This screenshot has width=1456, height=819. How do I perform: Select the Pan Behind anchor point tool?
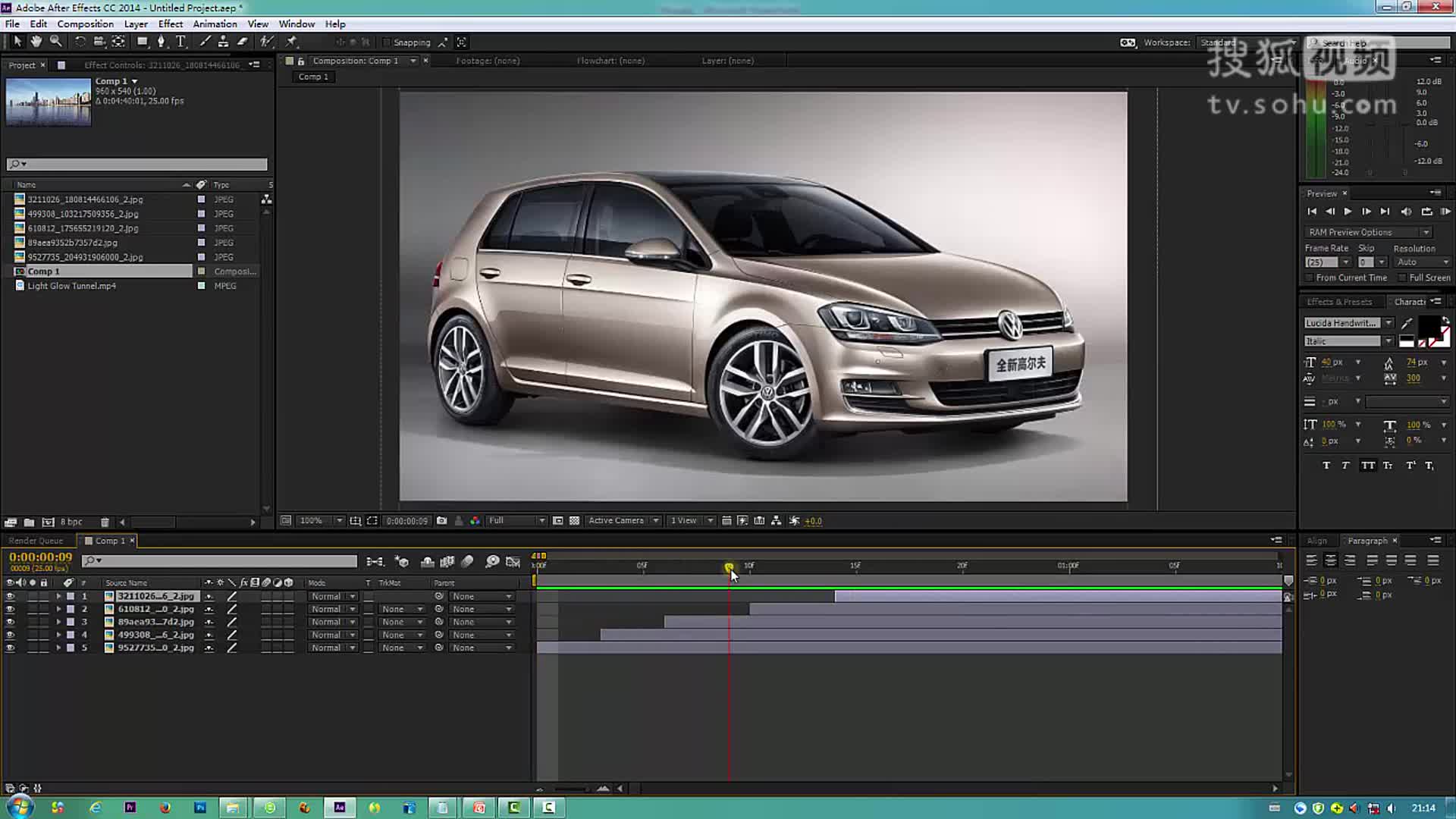(119, 42)
